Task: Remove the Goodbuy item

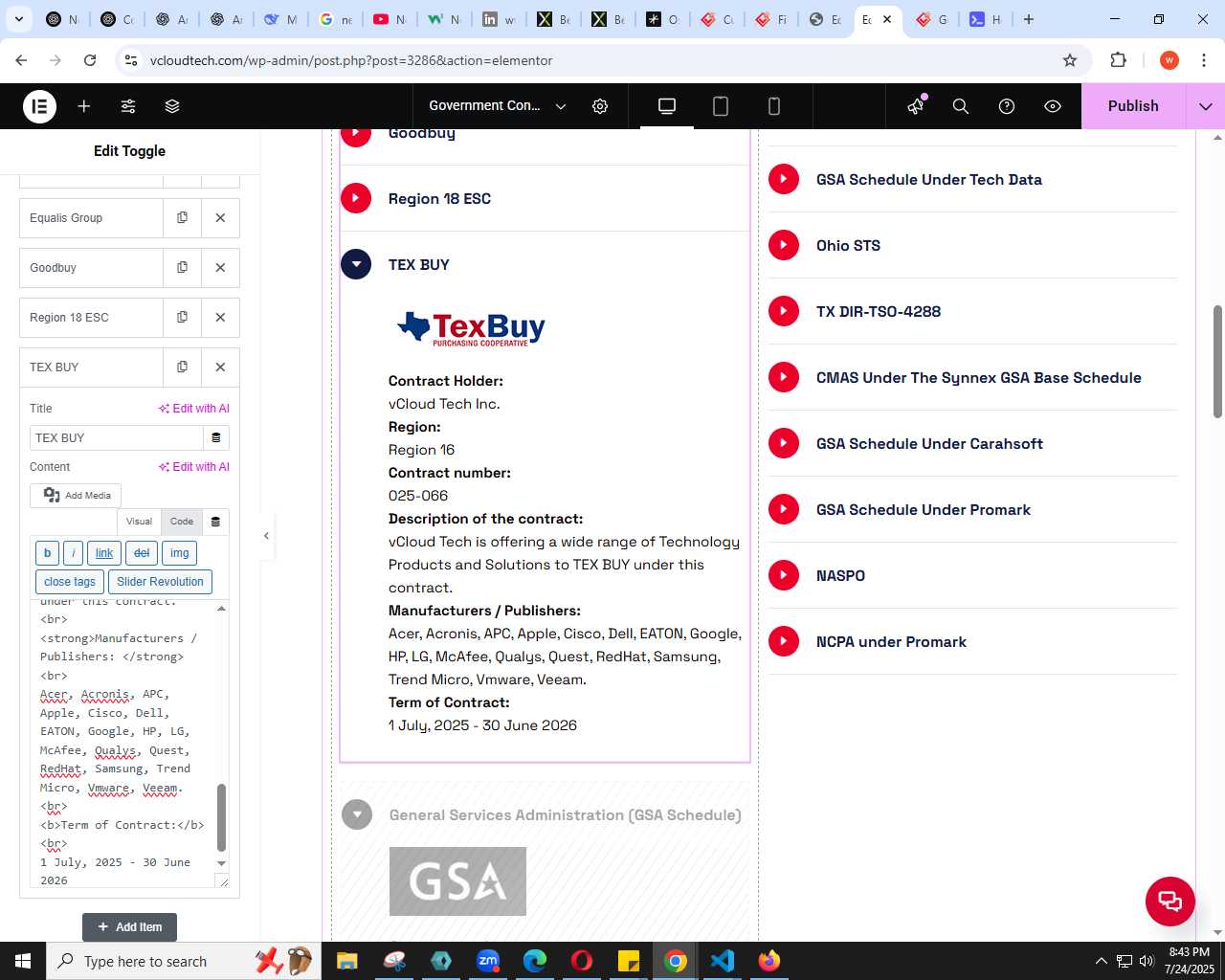Action: point(220,268)
